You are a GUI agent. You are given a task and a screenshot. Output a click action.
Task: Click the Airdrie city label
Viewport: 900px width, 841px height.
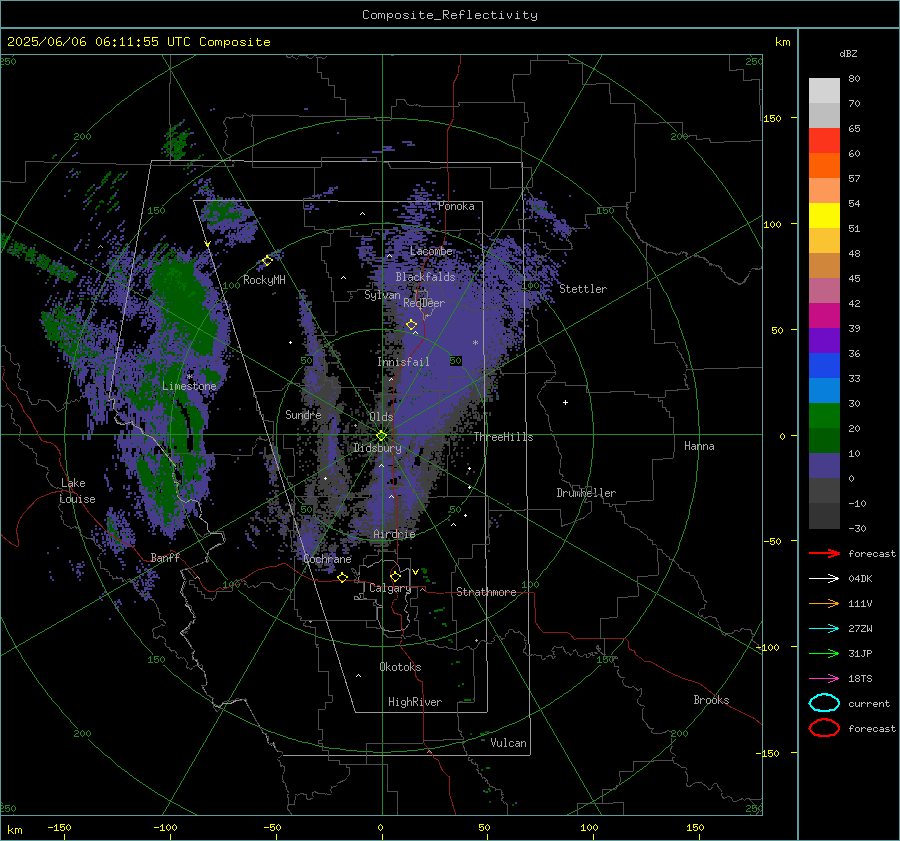click(x=394, y=534)
